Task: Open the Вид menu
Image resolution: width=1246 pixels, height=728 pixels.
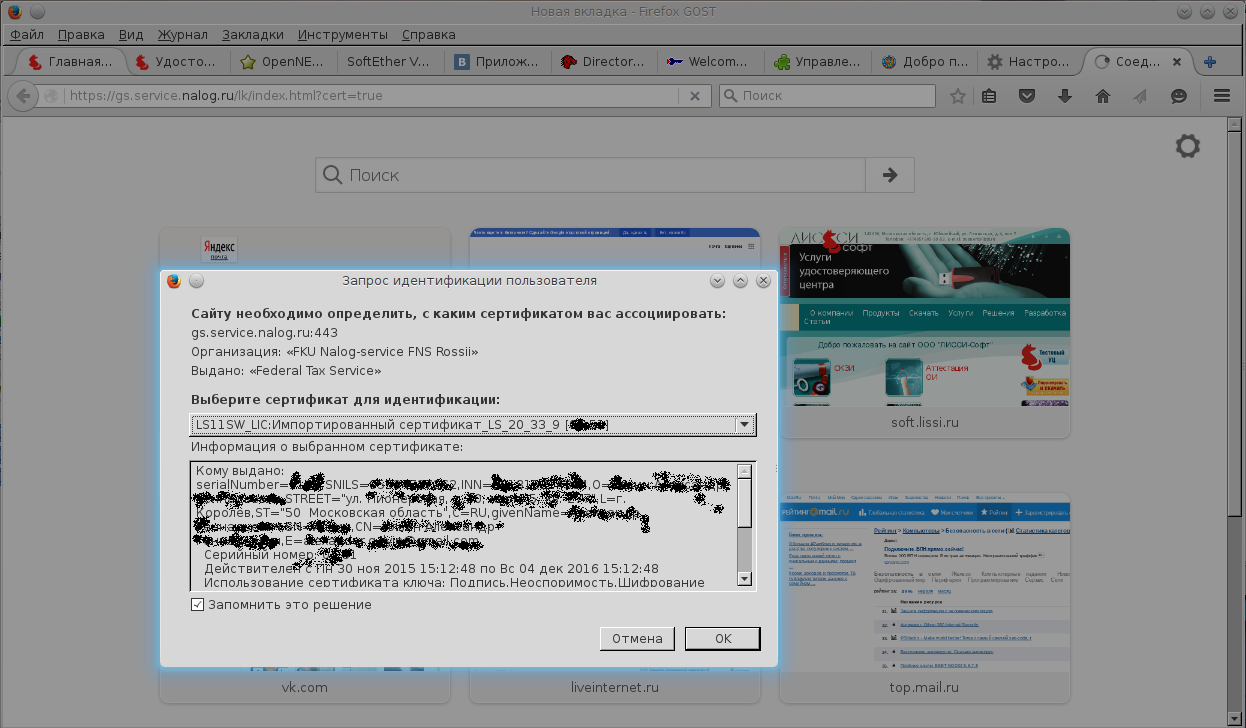Action: point(131,34)
